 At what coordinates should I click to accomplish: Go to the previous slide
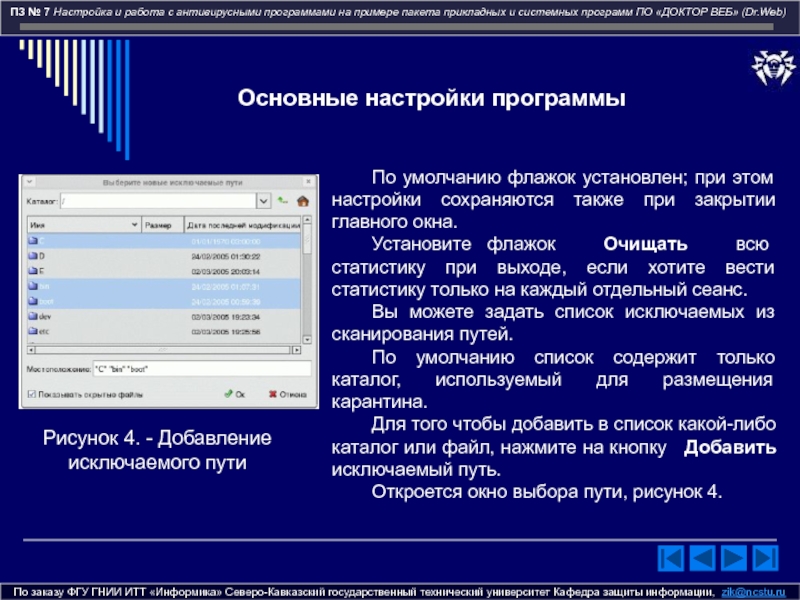click(x=704, y=558)
